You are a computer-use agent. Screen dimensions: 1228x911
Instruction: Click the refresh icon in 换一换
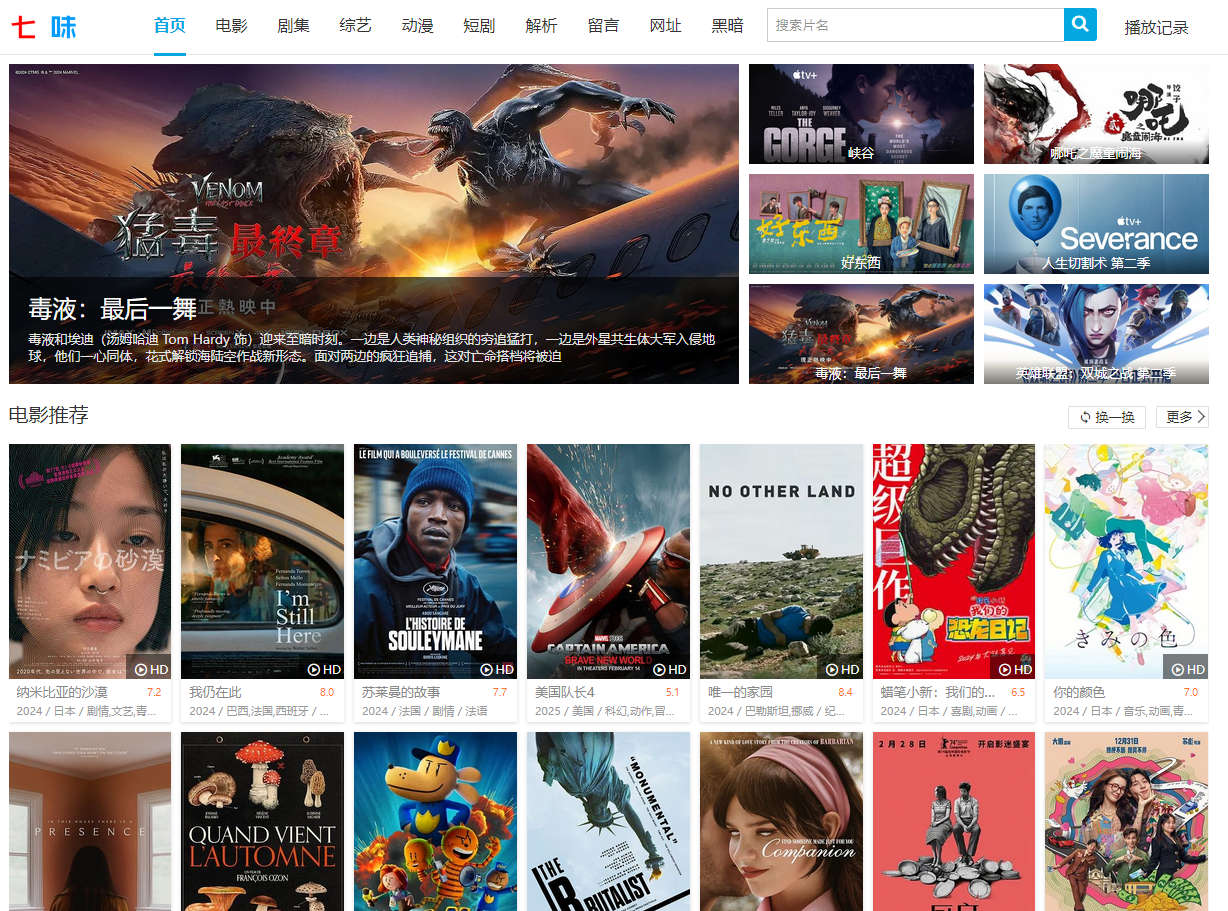tap(1085, 417)
